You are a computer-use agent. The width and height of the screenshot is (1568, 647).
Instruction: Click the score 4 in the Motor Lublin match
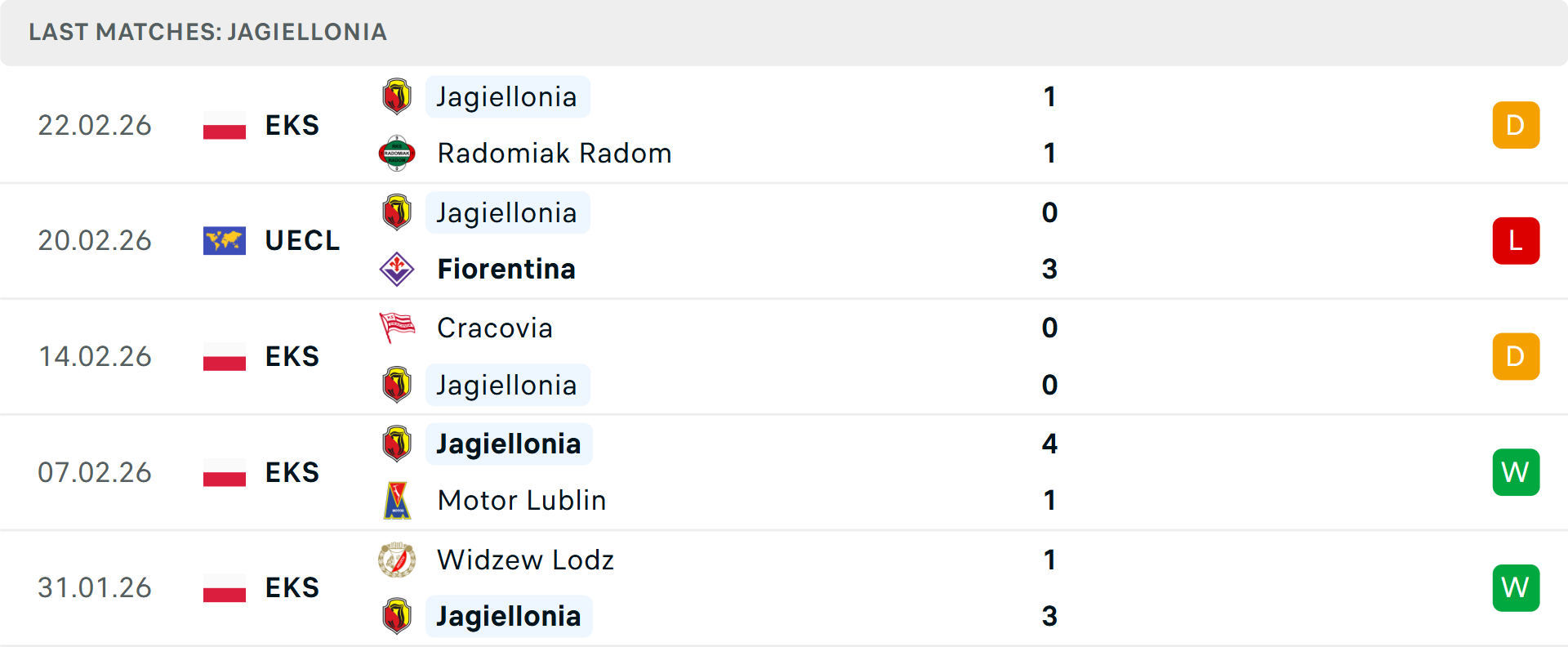tap(1049, 444)
